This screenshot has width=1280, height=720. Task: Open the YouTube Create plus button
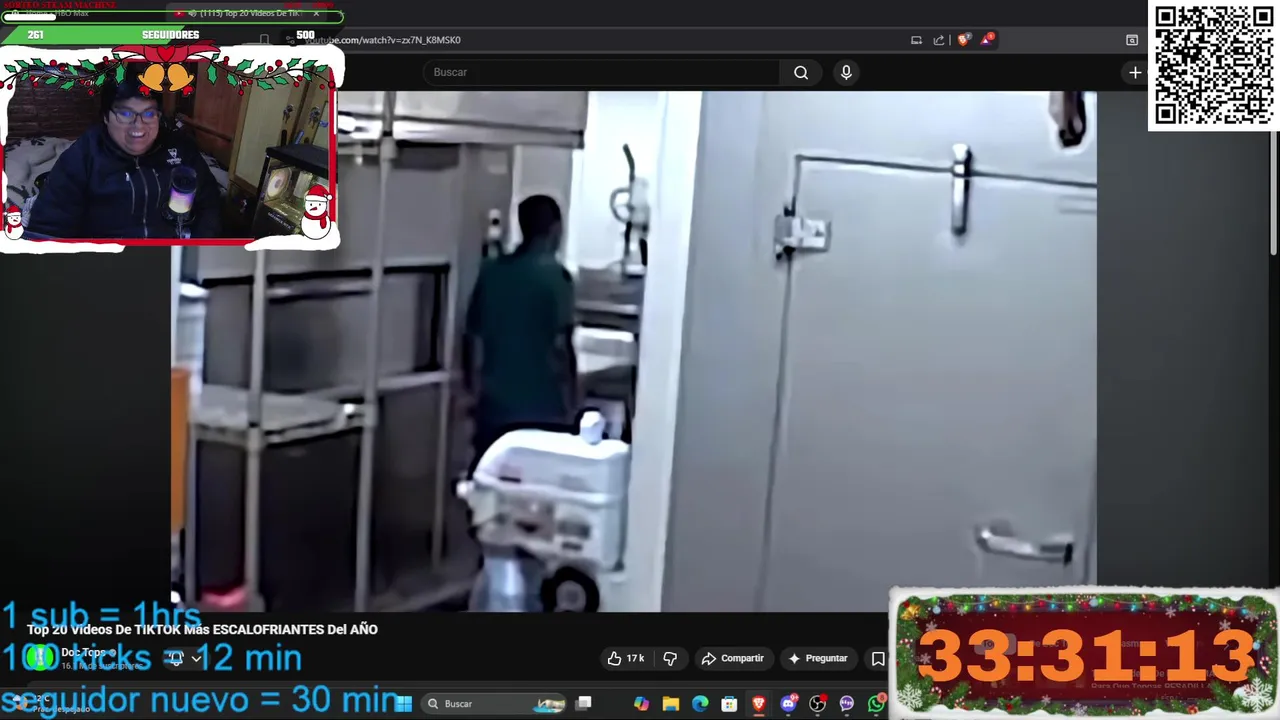[1135, 72]
